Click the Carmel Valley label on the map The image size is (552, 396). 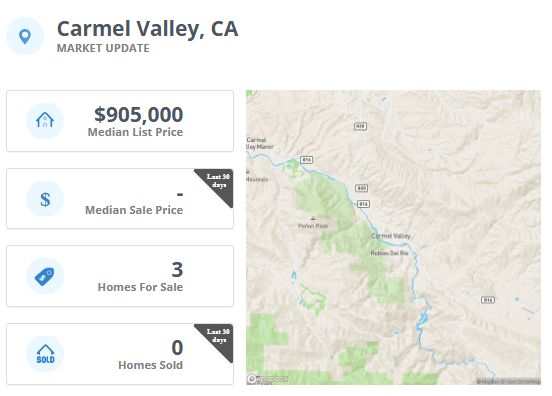coord(391,236)
